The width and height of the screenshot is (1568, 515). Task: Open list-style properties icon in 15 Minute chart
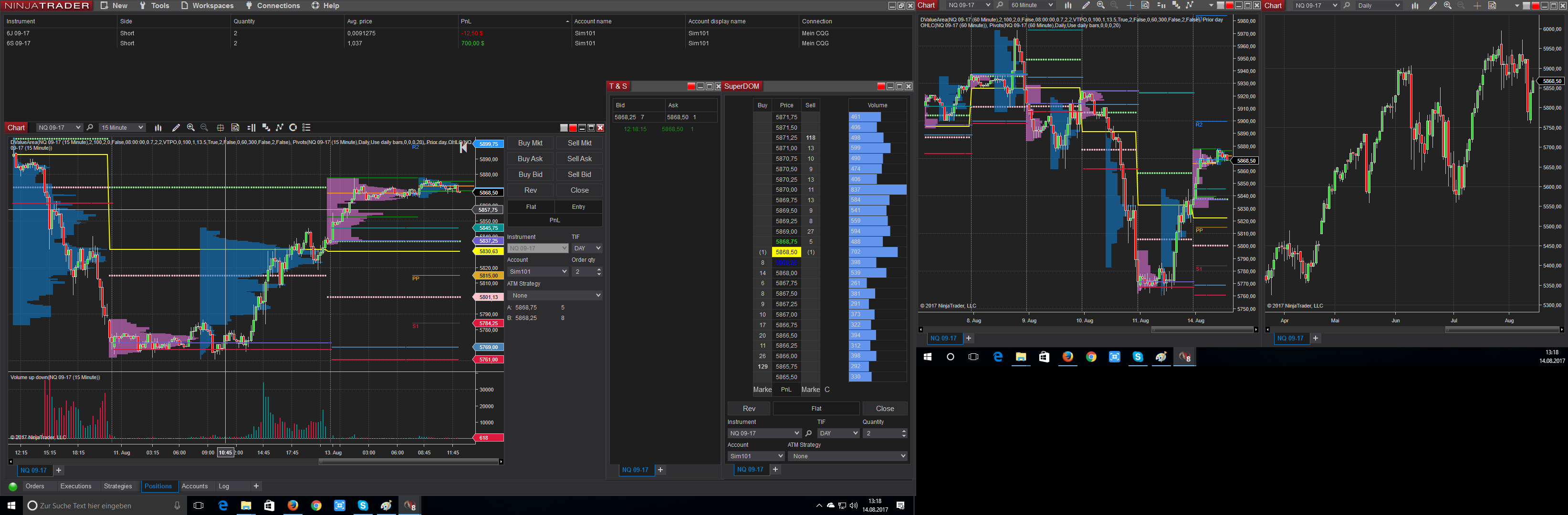coord(307,128)
